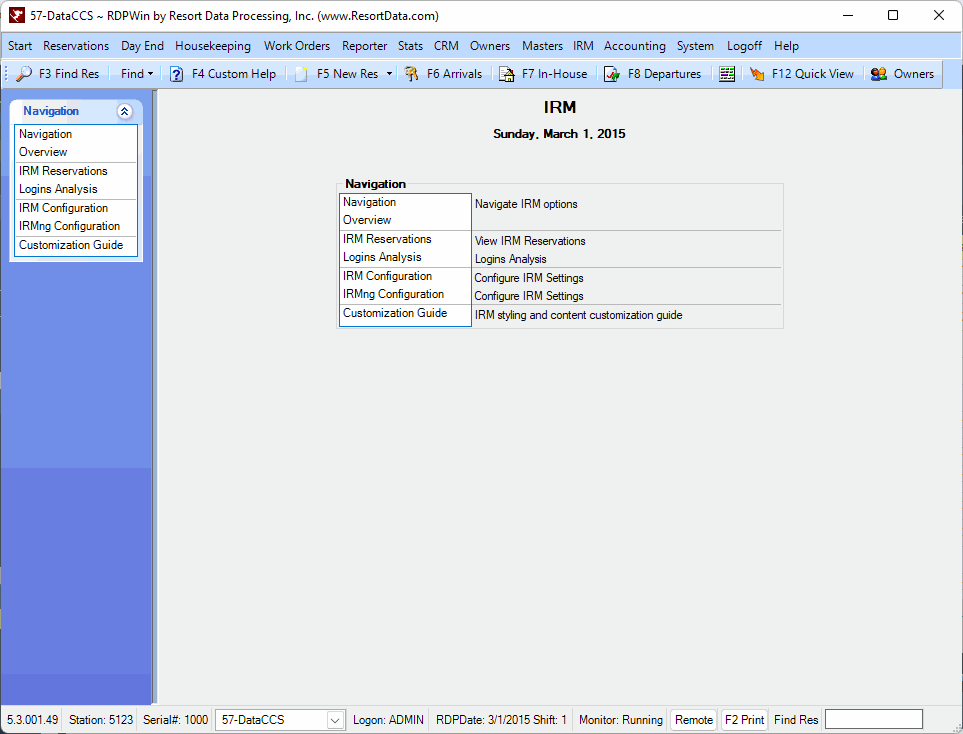The width and height of the screenshot is (963, 734).
Task: Open IRMng Configuration in the sidebar
Action: pos(69,226)
